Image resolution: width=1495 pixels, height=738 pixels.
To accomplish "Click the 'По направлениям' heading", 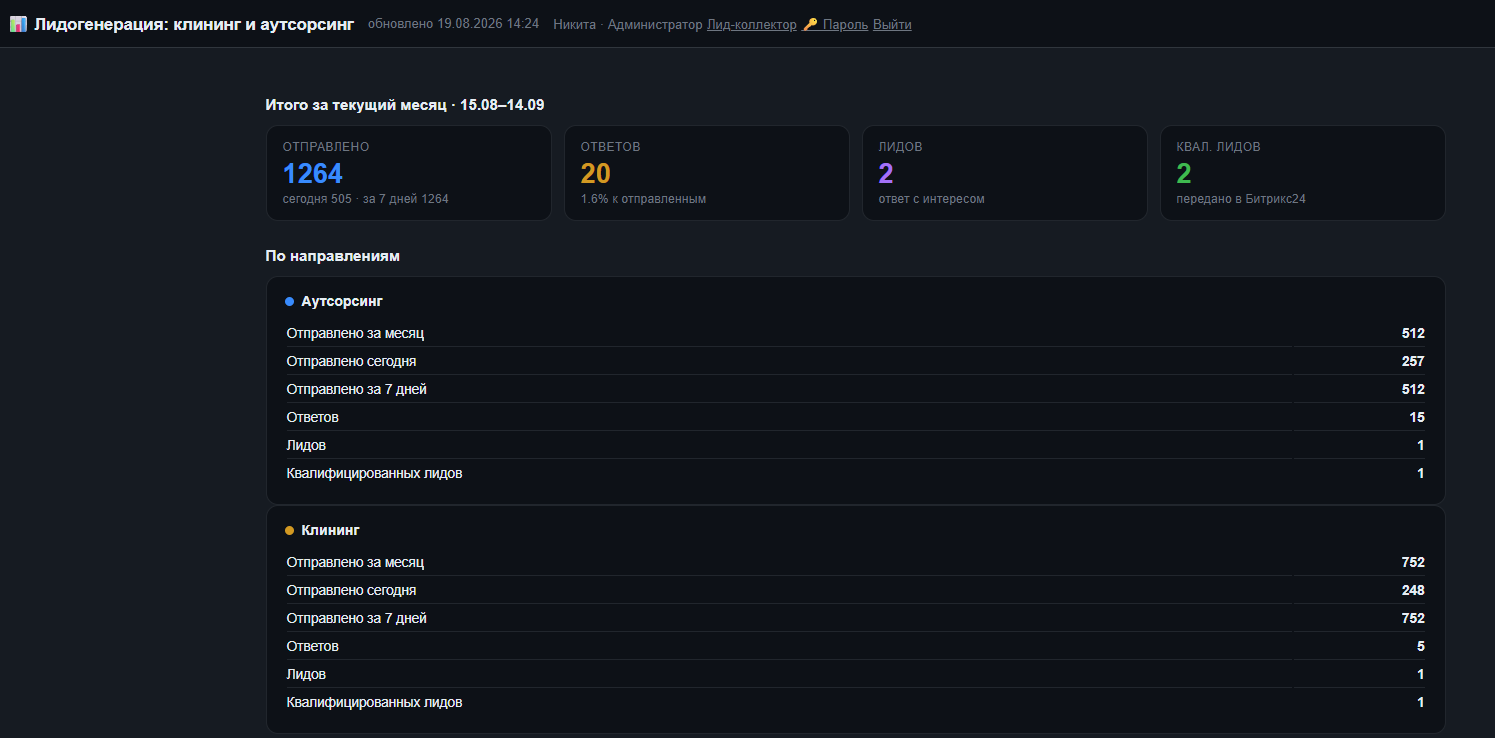I will coord(332,256).
